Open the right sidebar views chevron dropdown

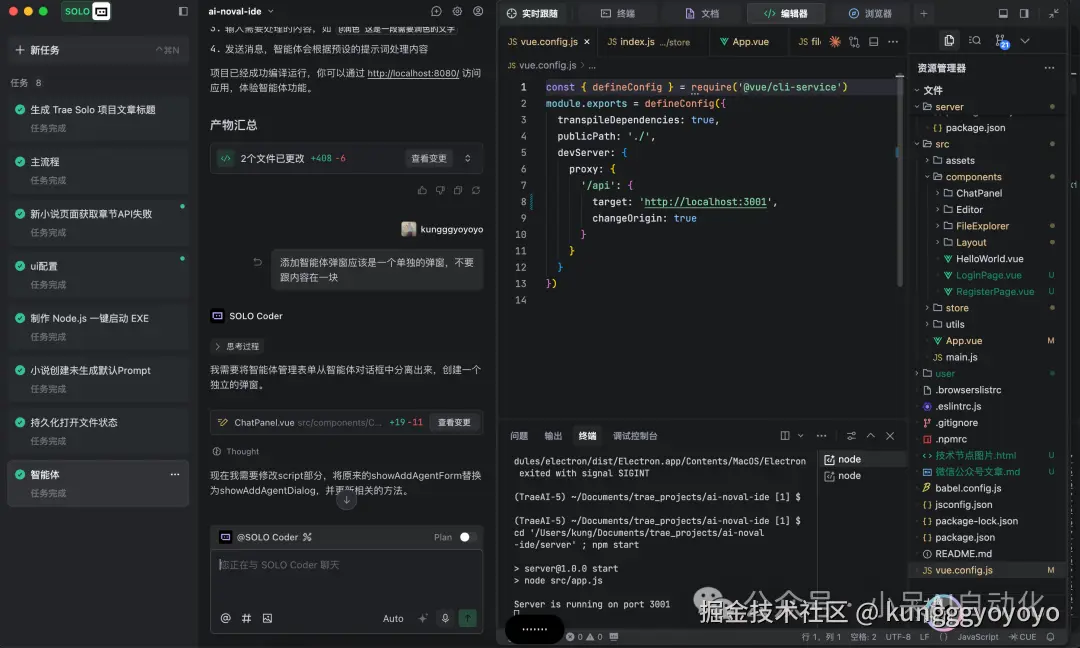[1025, 41]
